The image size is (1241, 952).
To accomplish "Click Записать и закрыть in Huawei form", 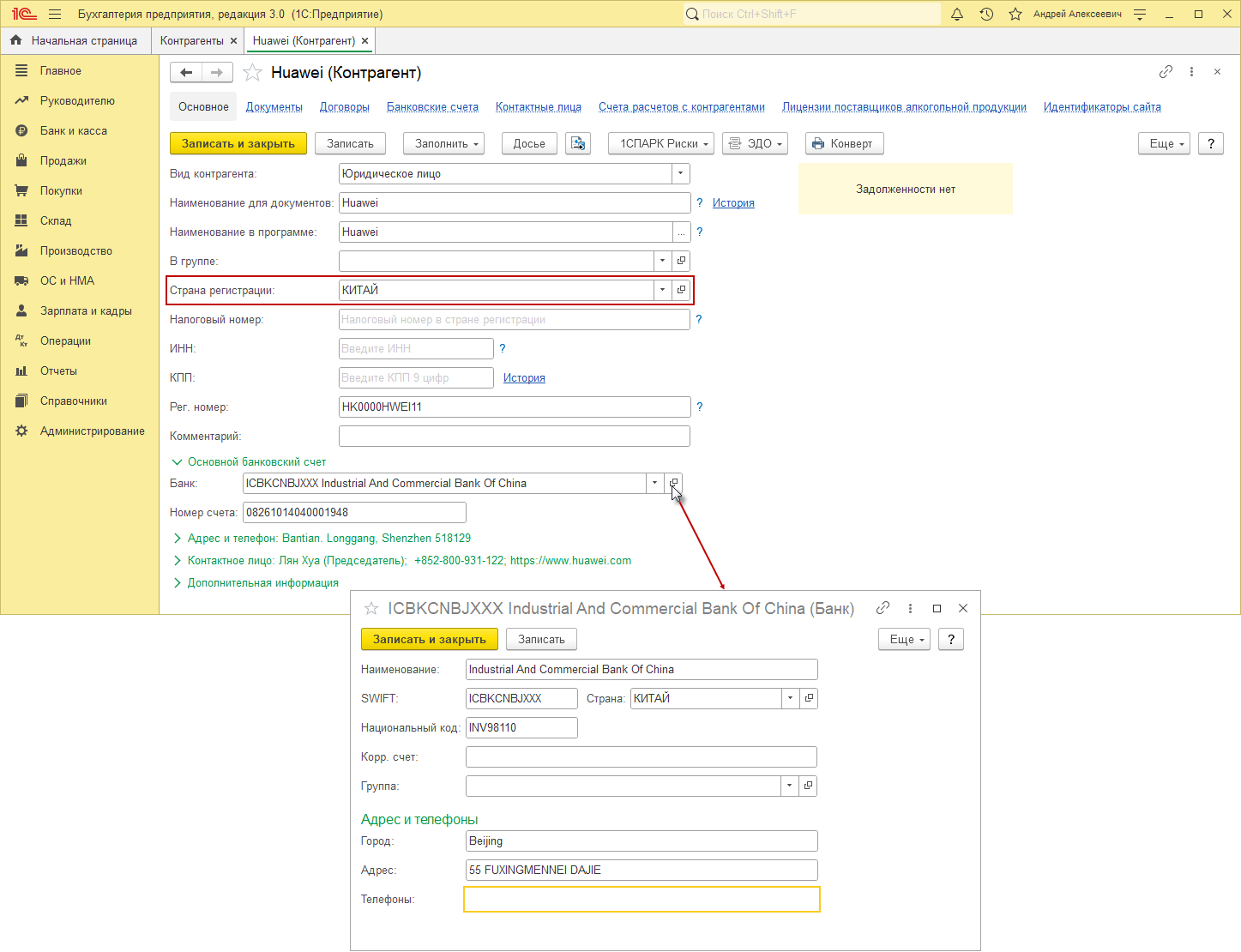I will (238, 143).
